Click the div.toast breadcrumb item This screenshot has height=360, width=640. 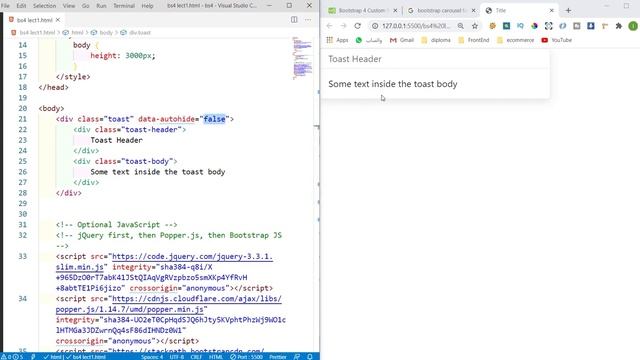tap(140, 33)
